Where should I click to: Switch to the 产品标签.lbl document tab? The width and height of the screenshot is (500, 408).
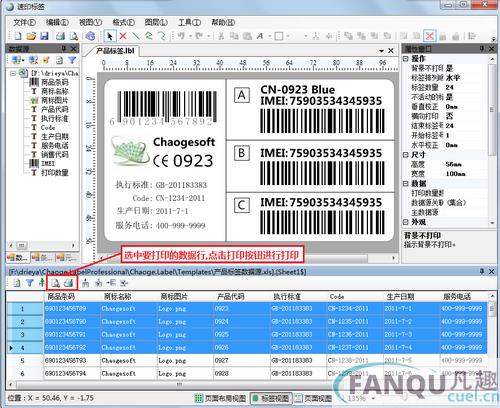coord(115,51)
